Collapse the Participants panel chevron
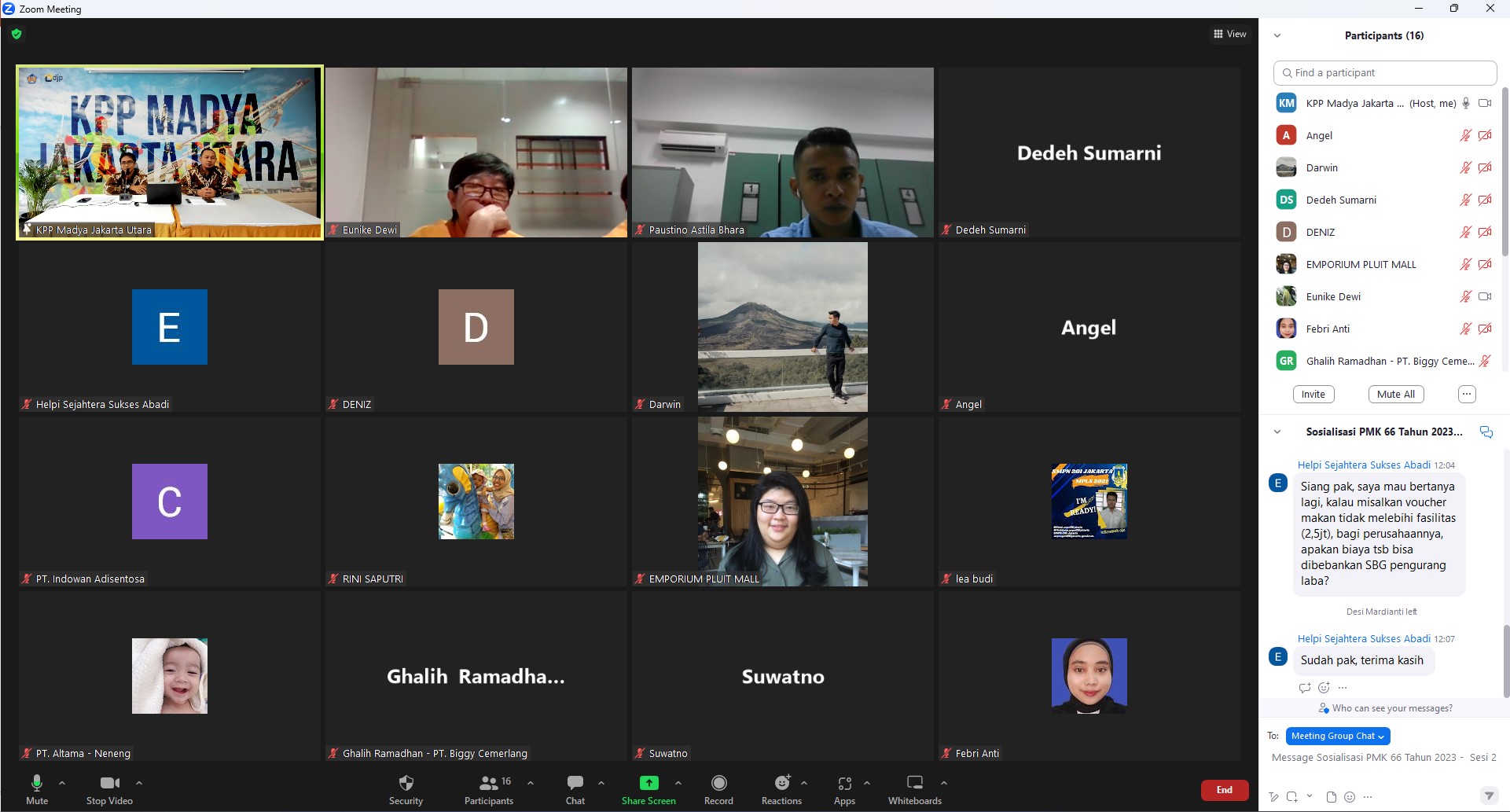Image resolution: width=1510 pixels, height=812 pixels. point(1277,35)
